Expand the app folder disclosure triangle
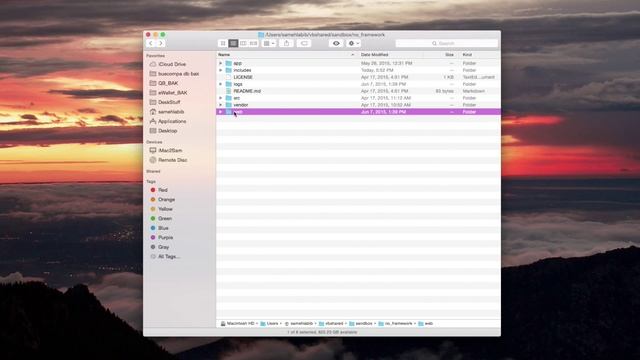Image resolution: width=640 pixels, height=360 pixels. 221,63
